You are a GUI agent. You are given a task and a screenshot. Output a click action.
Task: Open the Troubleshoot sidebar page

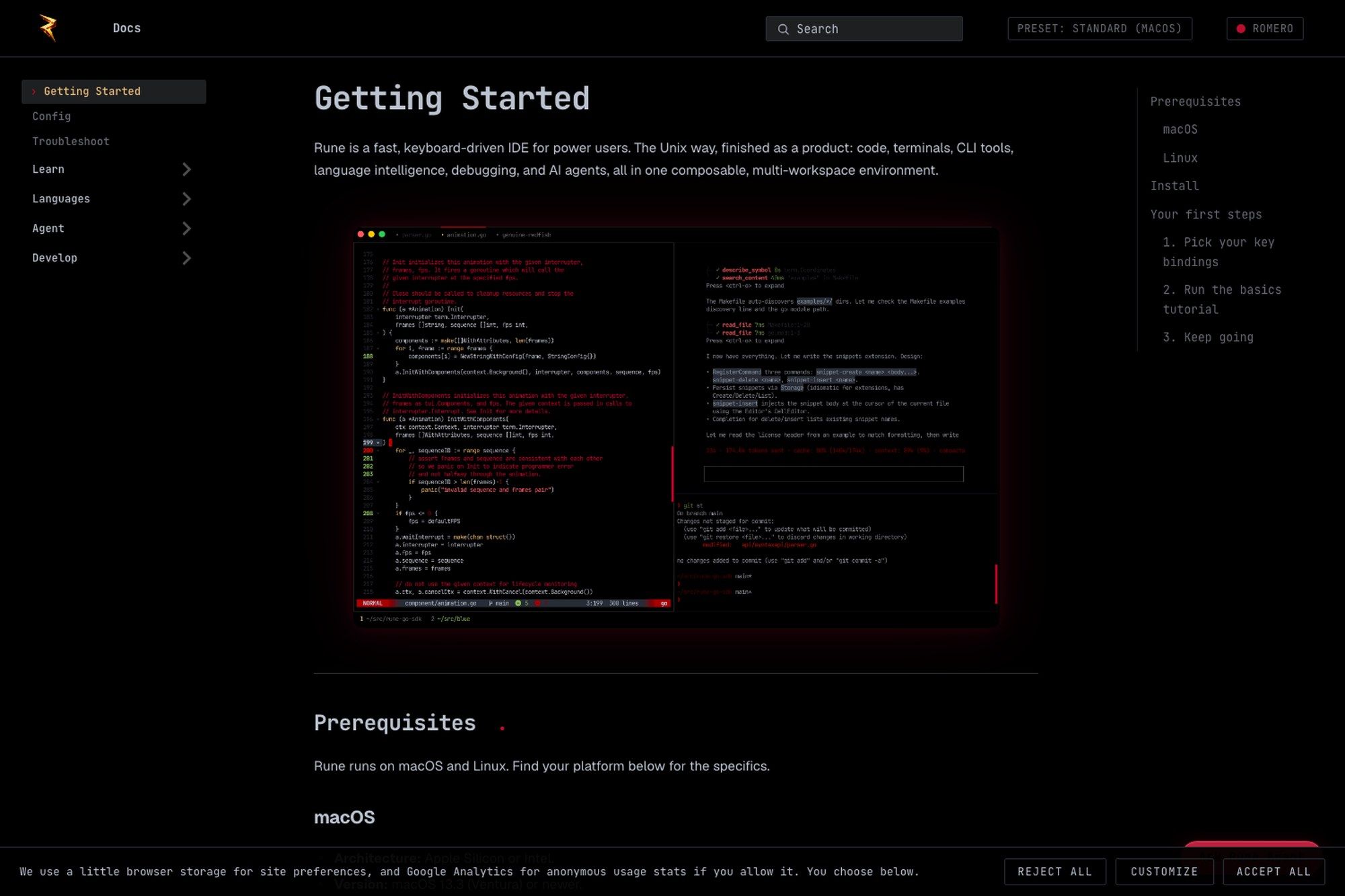(71, 141)
